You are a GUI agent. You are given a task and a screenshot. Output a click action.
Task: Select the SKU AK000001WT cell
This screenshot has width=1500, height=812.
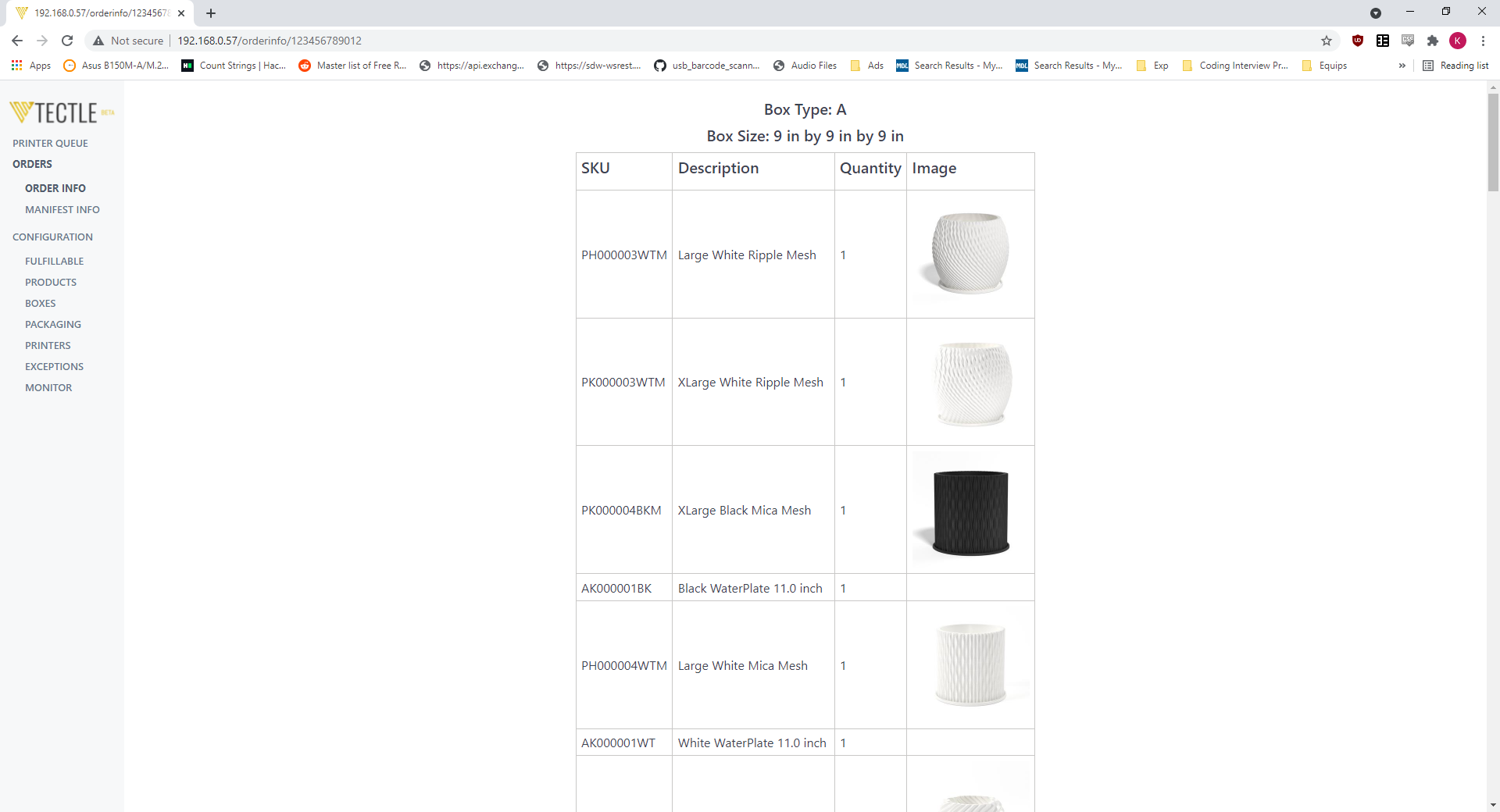tap(624, 743)
